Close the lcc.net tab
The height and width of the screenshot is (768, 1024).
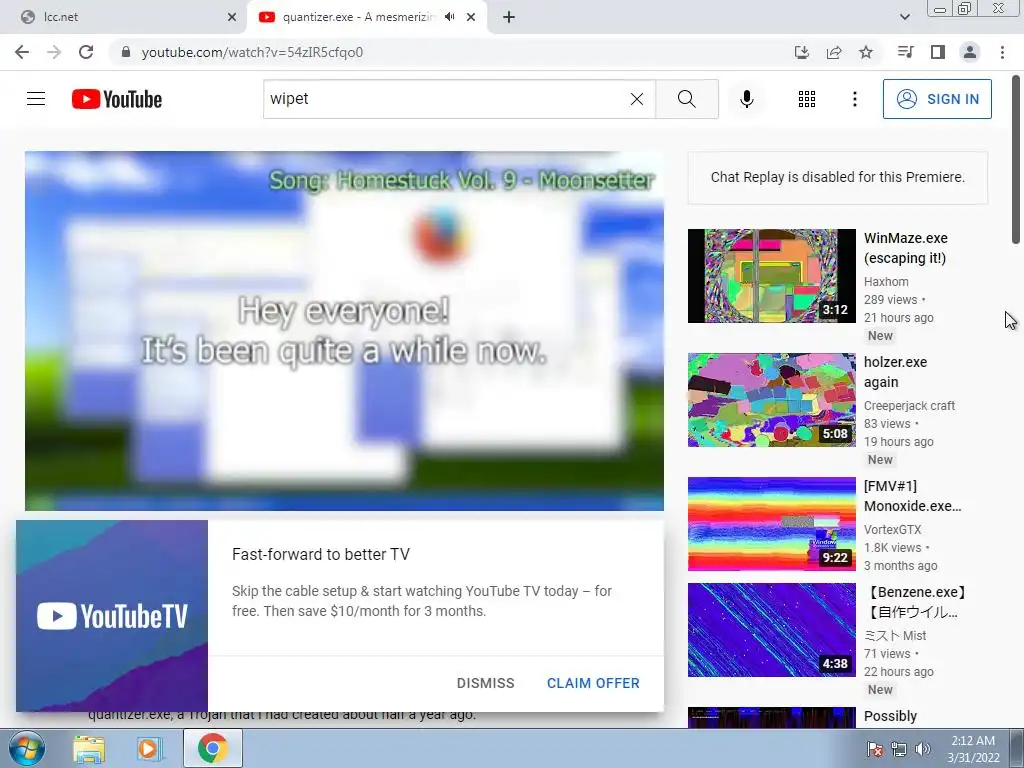pos(232,17)
